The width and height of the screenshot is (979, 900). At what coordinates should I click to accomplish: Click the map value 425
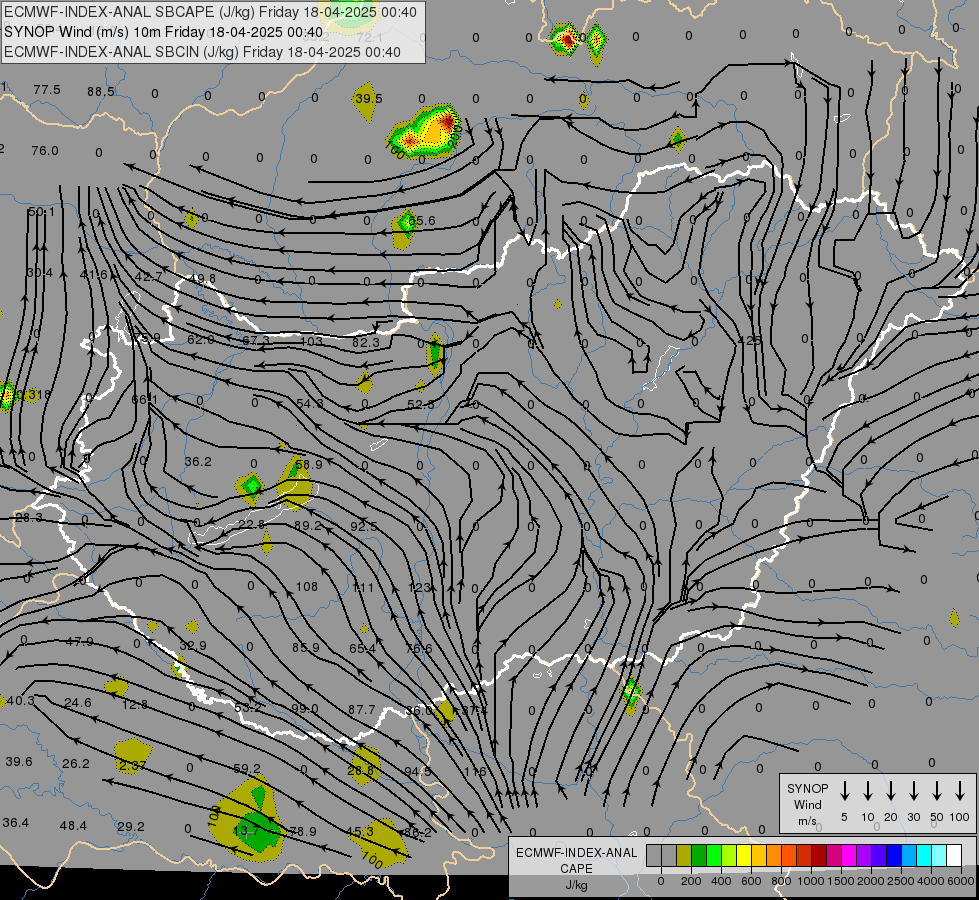[749, 341]
